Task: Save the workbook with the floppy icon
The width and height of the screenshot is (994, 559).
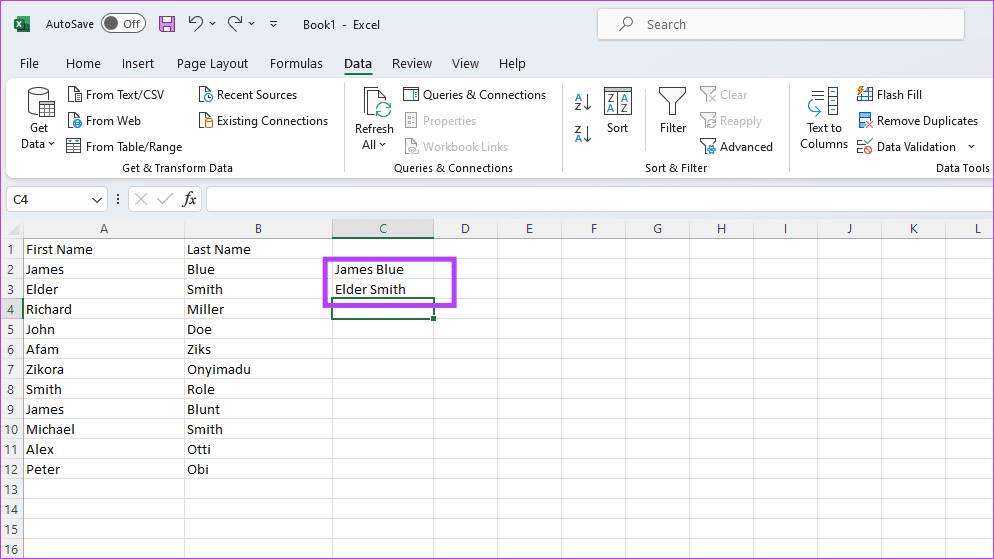Action: [x=167, y=24]
